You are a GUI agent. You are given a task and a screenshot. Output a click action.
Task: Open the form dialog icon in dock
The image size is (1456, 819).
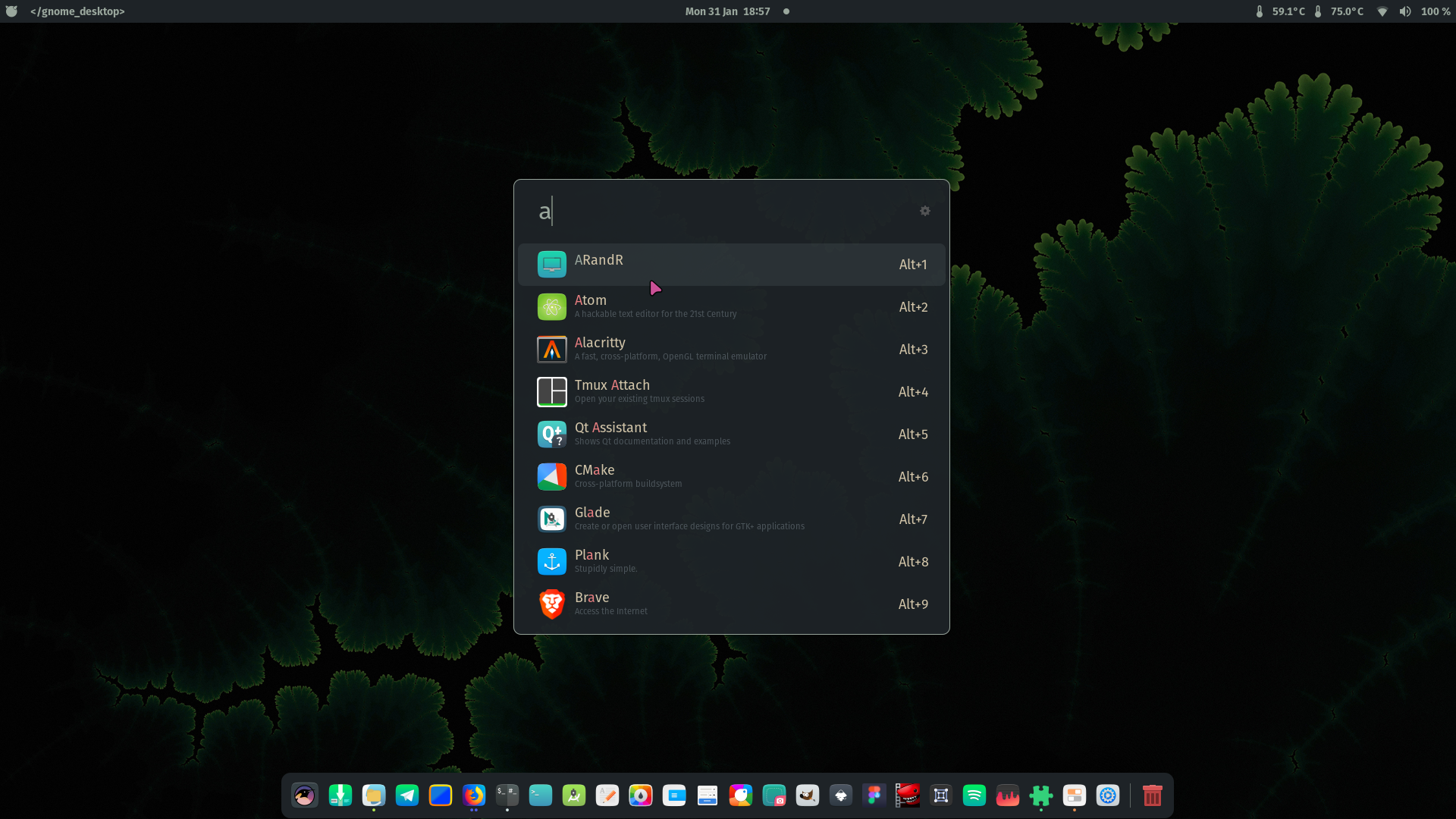coord(708,795)
